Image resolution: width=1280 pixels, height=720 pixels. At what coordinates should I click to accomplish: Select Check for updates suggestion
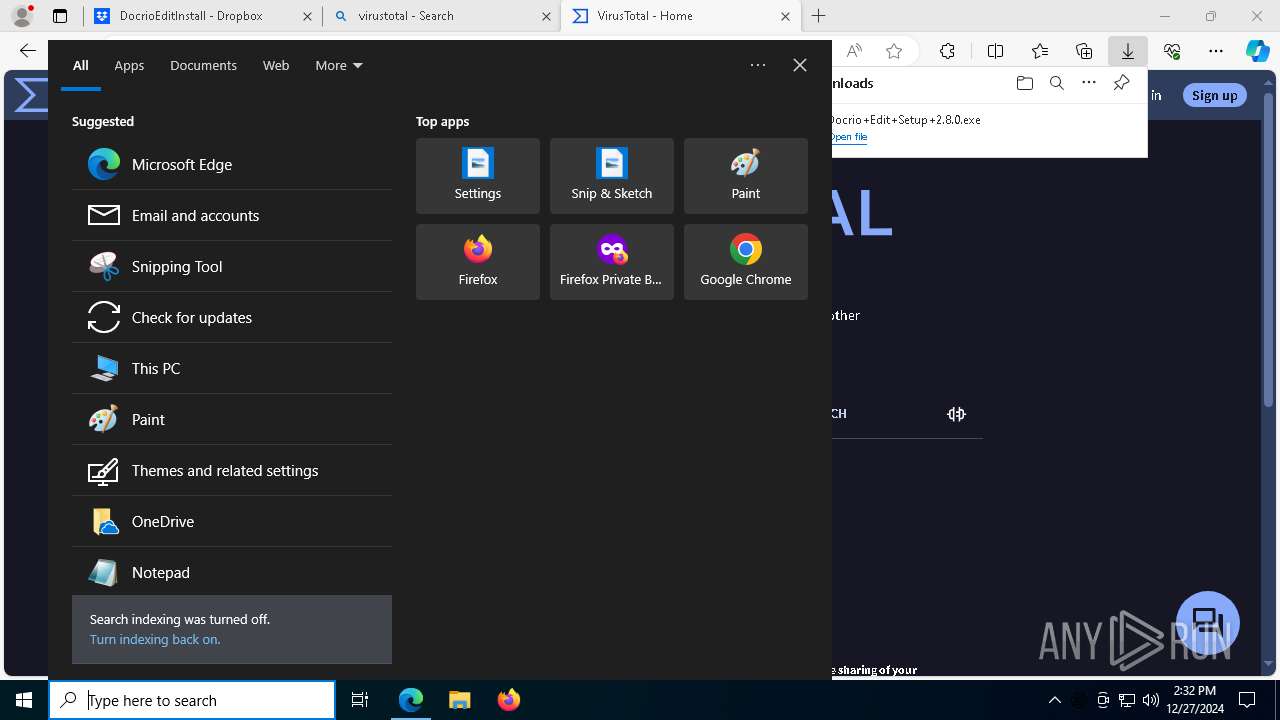pyautogui.click(x=232, y=317)
